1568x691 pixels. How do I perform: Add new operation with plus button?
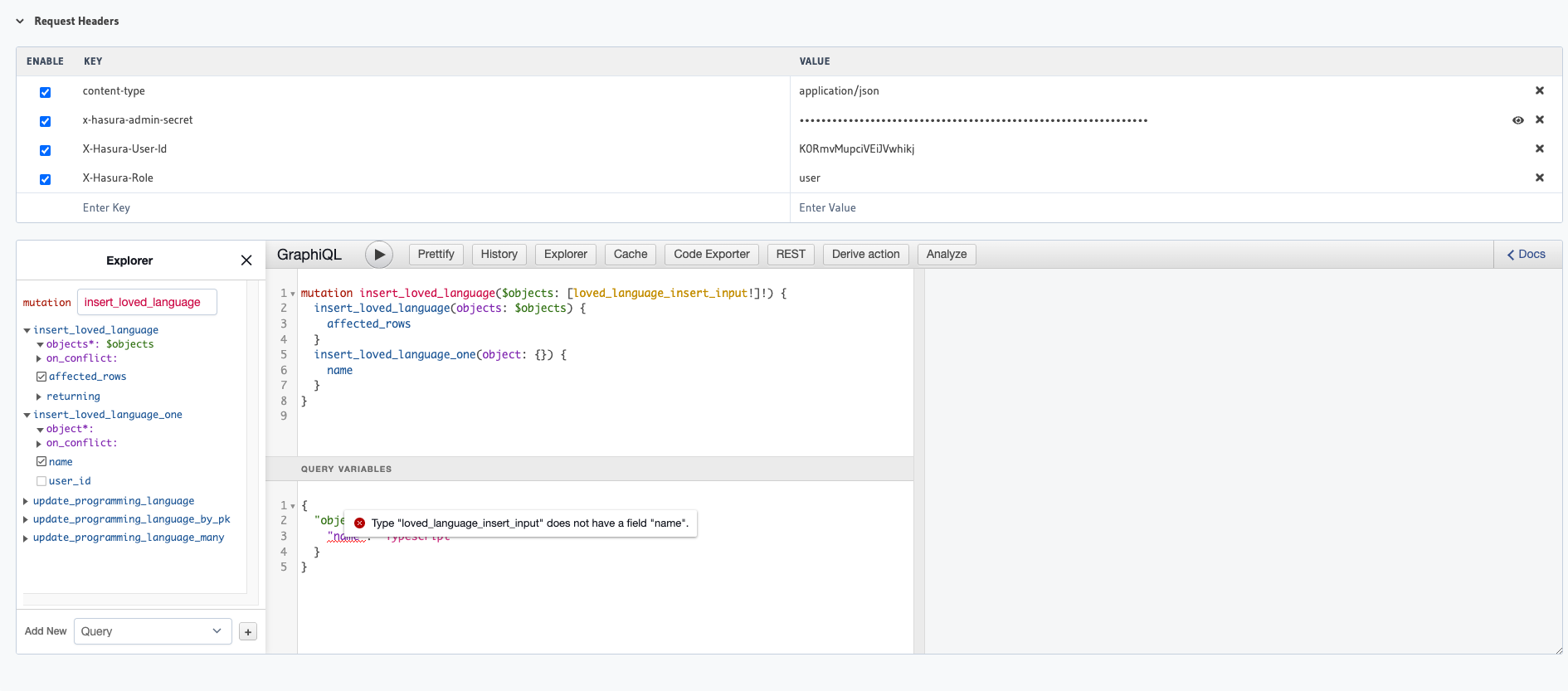(248, 632)
